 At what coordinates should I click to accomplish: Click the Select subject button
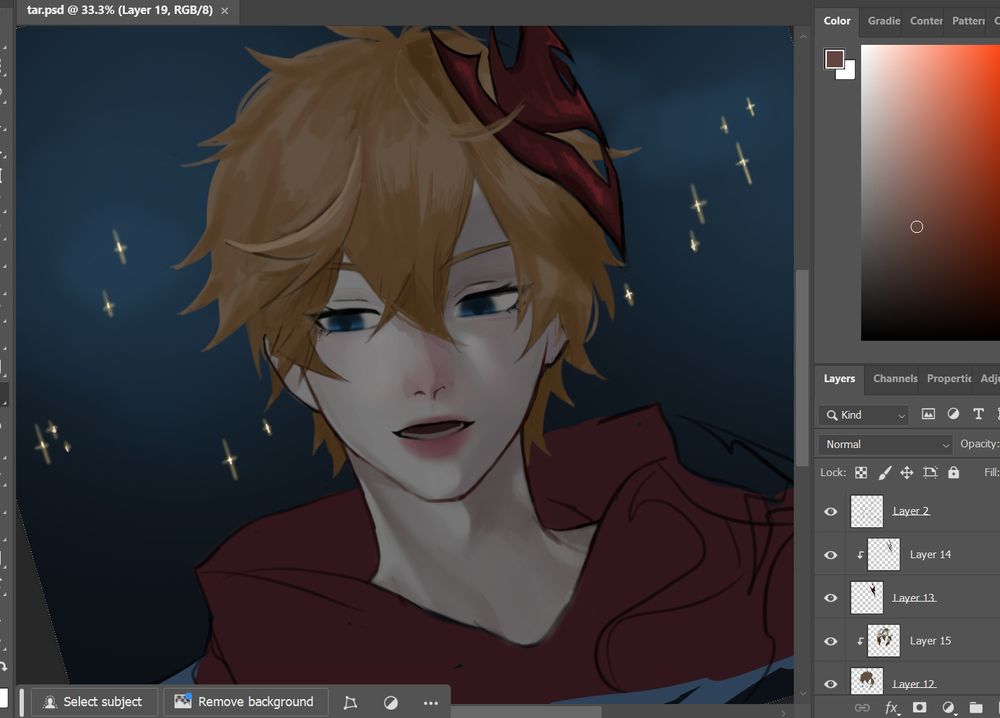[93, 702]
